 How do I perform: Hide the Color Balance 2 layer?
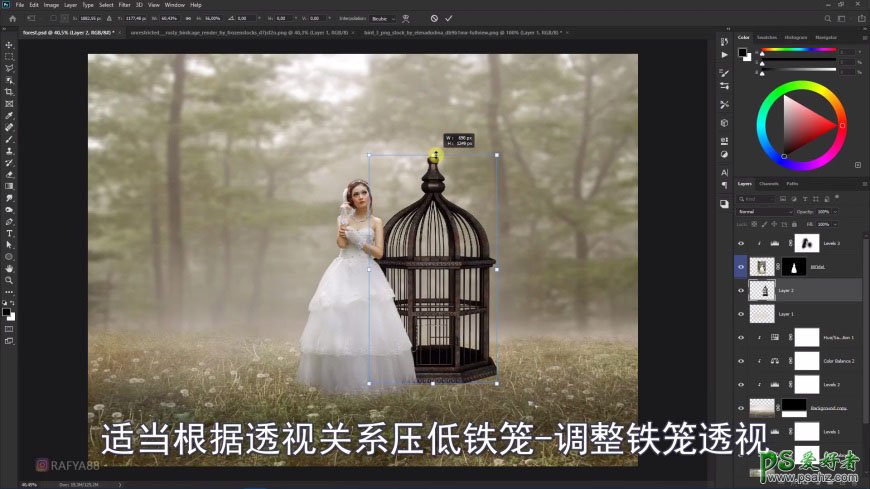pyautogui.click(x=741, y=361)
